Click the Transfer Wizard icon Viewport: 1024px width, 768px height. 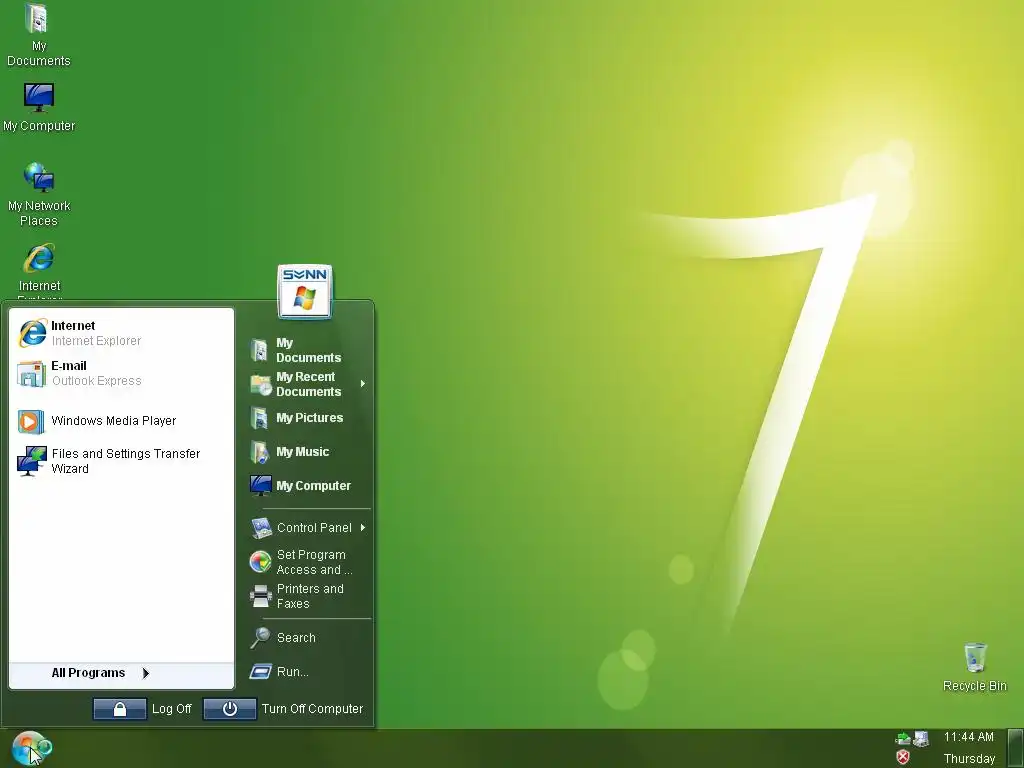click(31, 461)
